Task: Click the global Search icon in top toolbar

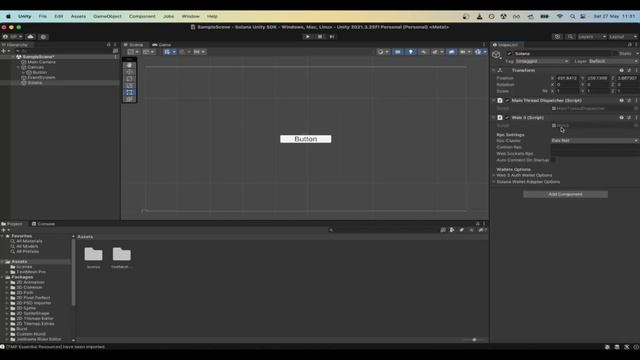Action: [570, 37]
